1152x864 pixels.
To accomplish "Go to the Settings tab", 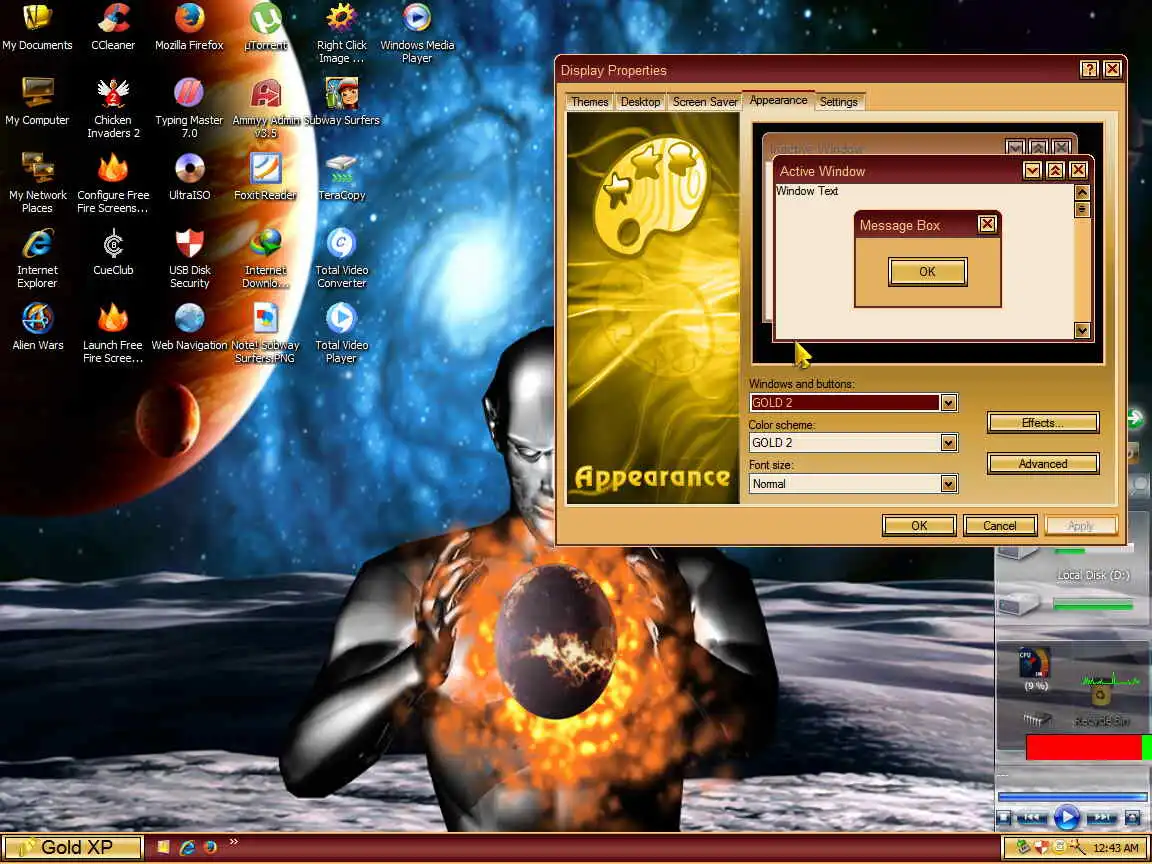I will 838,102.
